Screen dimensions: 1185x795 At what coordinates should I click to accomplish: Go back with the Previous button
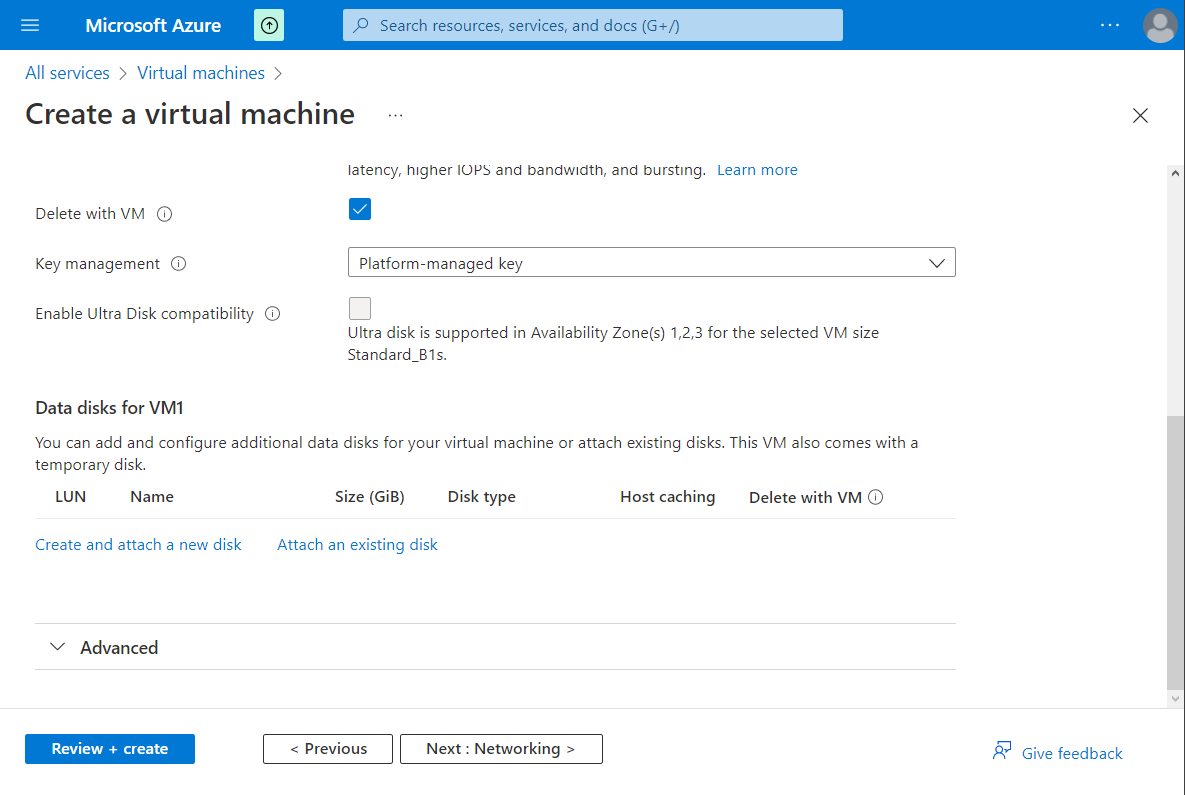tap(328, 749)
